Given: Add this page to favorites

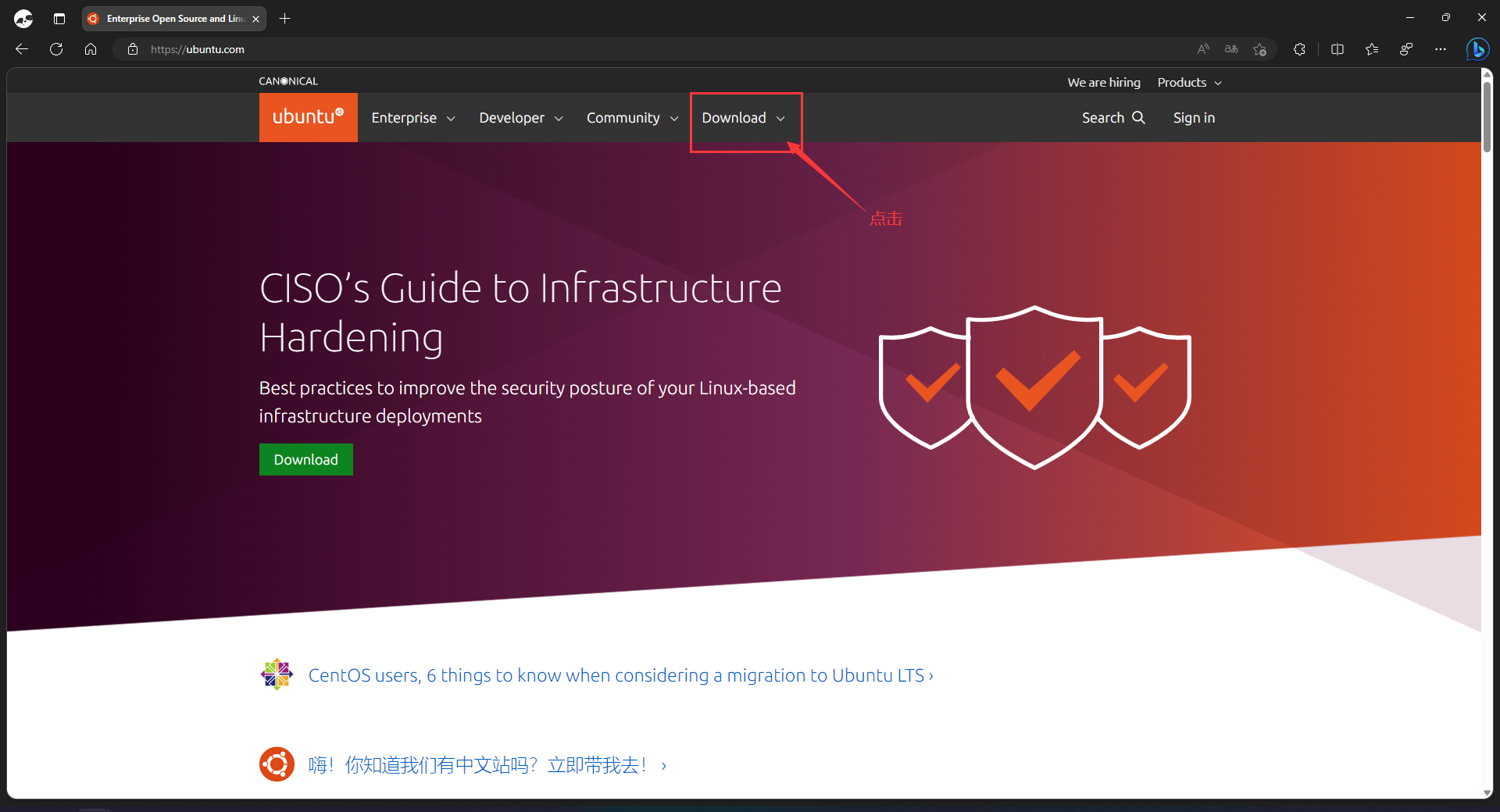Looking at the screenshot, I should (x=1259, y=49).
